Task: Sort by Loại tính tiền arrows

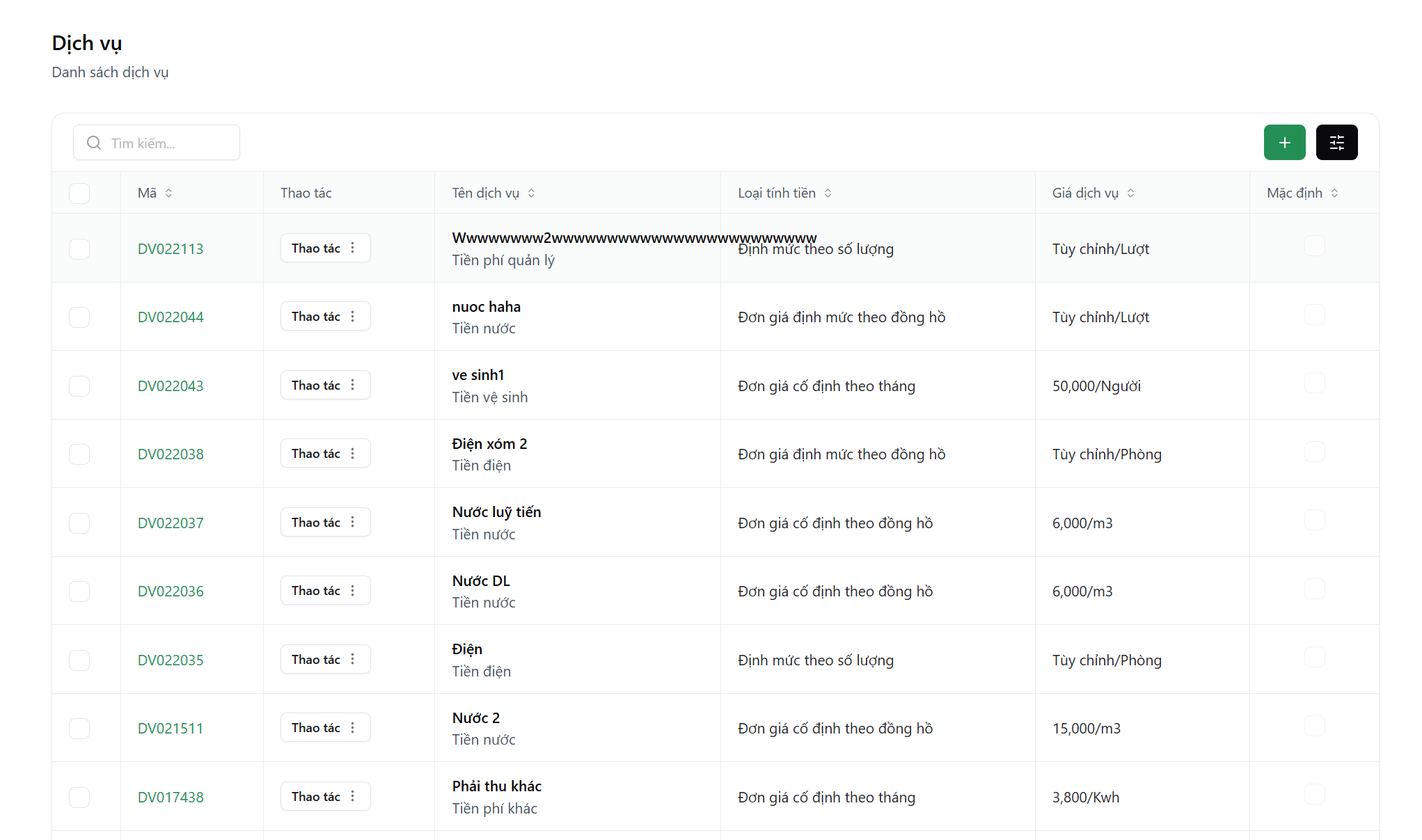Action: (x=828, y=193)
